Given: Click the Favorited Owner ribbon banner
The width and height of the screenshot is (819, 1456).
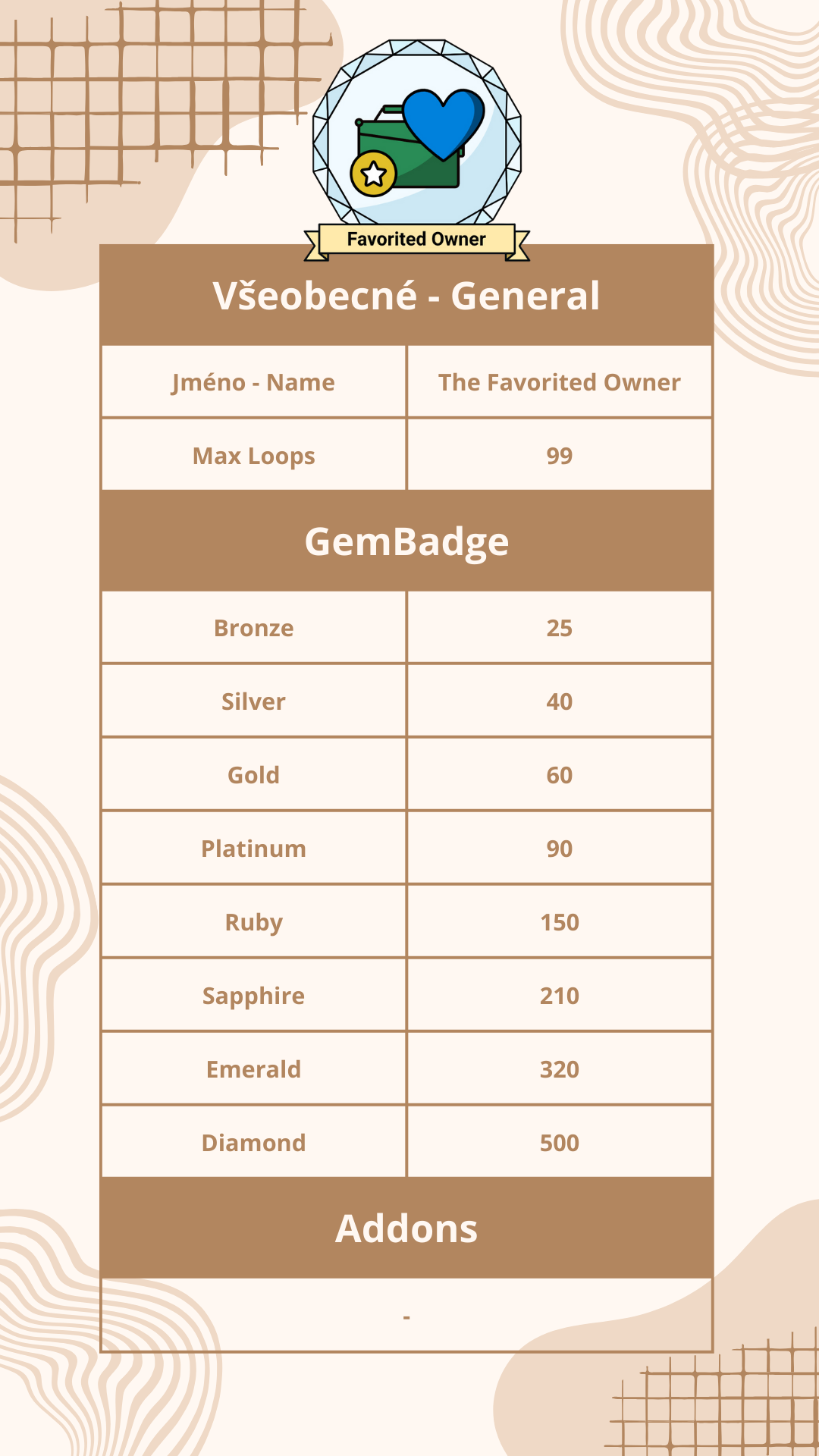Looking at the screenshot, I should pyautogui.click(x=416, y=240).
